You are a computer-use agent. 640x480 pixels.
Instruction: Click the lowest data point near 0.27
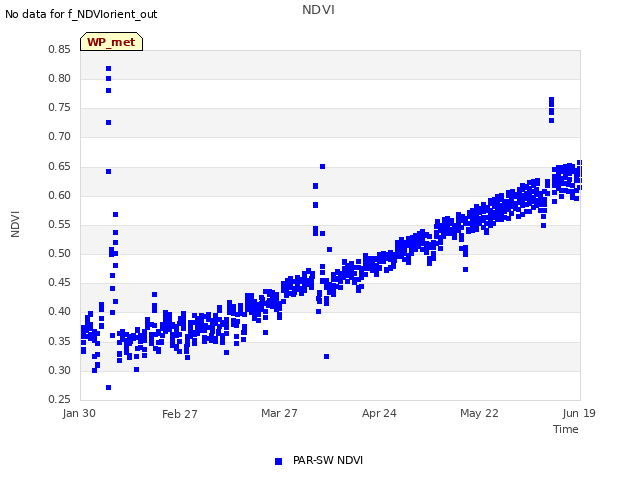pyautogui.click(x=109, y=387)
